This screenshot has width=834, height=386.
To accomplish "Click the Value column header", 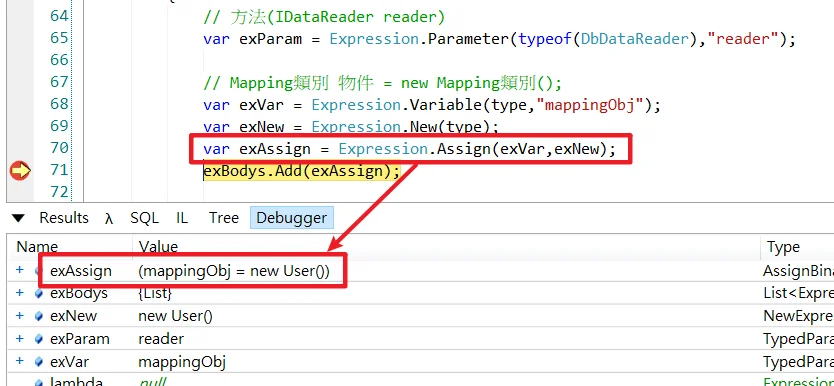I will click(x=158, y=247).
